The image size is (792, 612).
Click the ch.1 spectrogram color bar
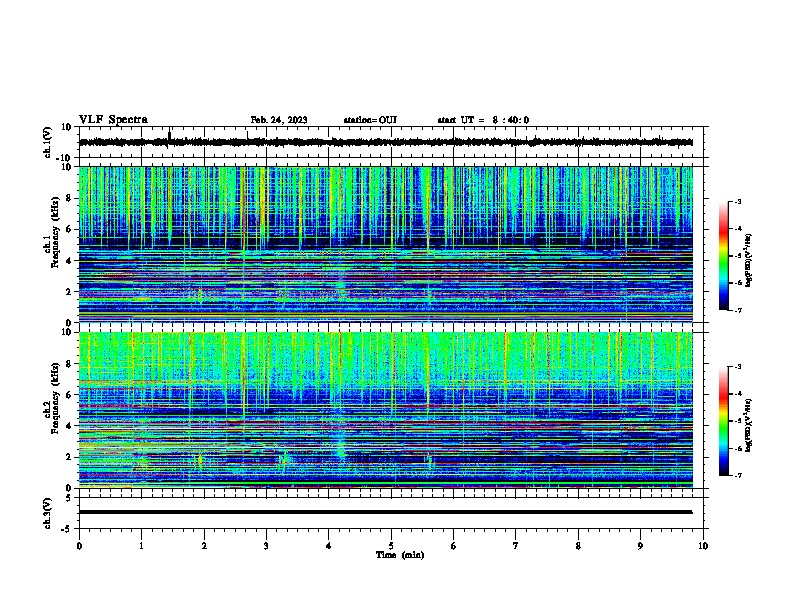point(724,256)
